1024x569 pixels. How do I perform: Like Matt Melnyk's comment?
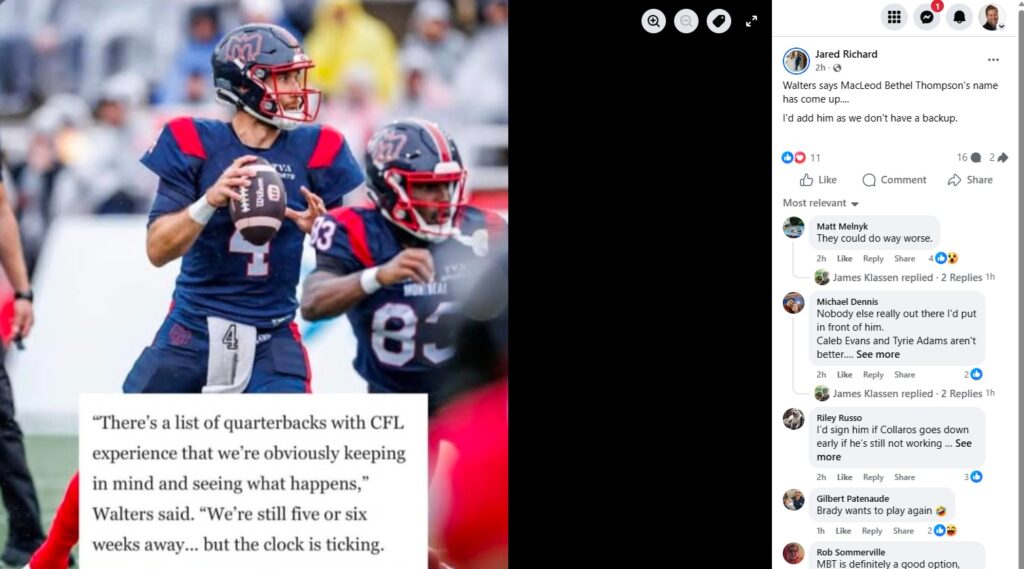[x=844, y=259]
